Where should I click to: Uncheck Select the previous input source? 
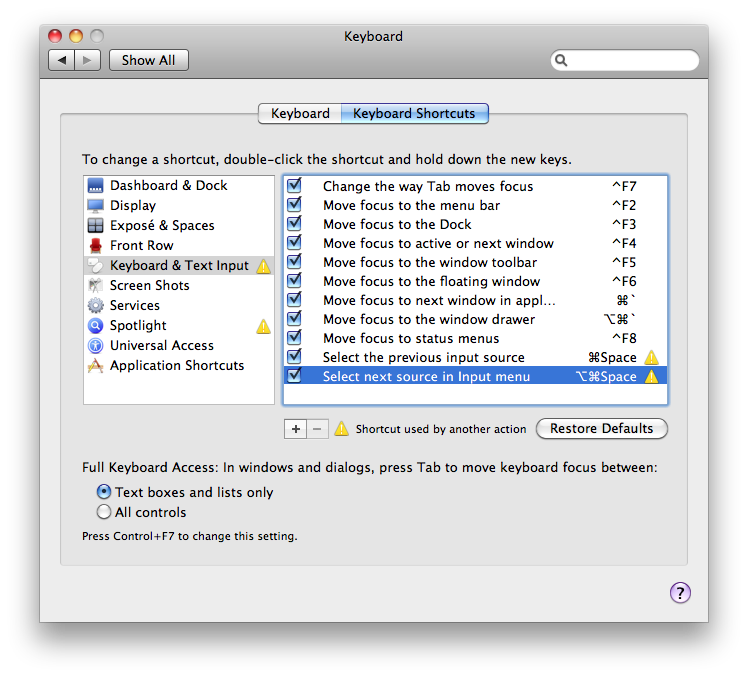294,356
